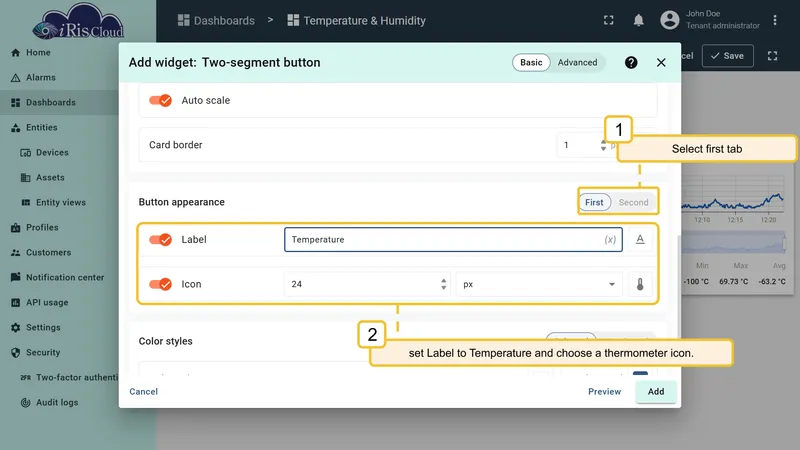Toggle the Auto scale switch

160,101
